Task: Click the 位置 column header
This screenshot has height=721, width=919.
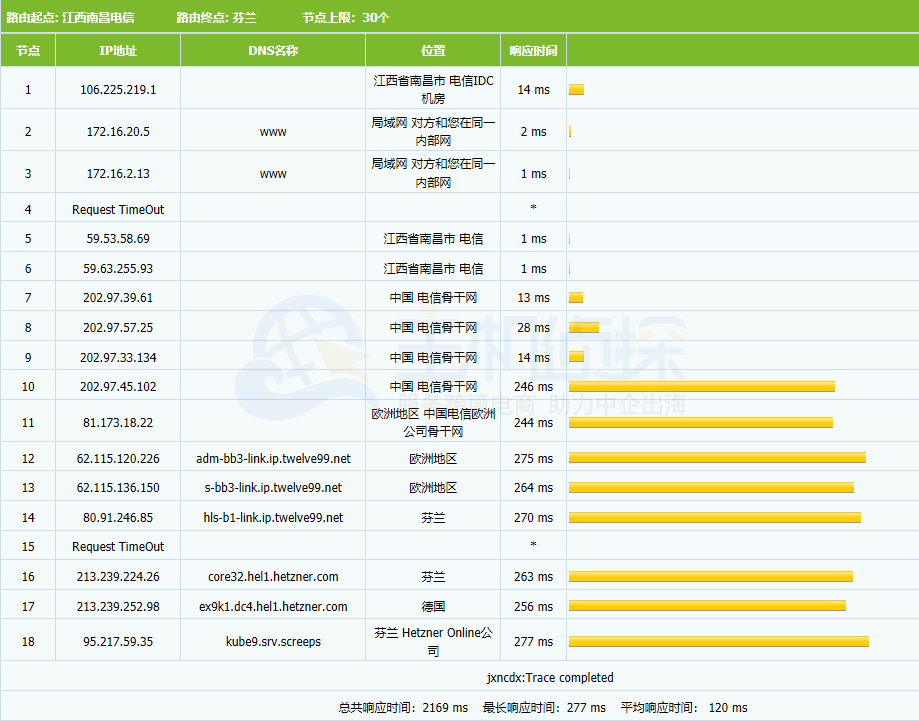Action: click(x=433, y=51)
